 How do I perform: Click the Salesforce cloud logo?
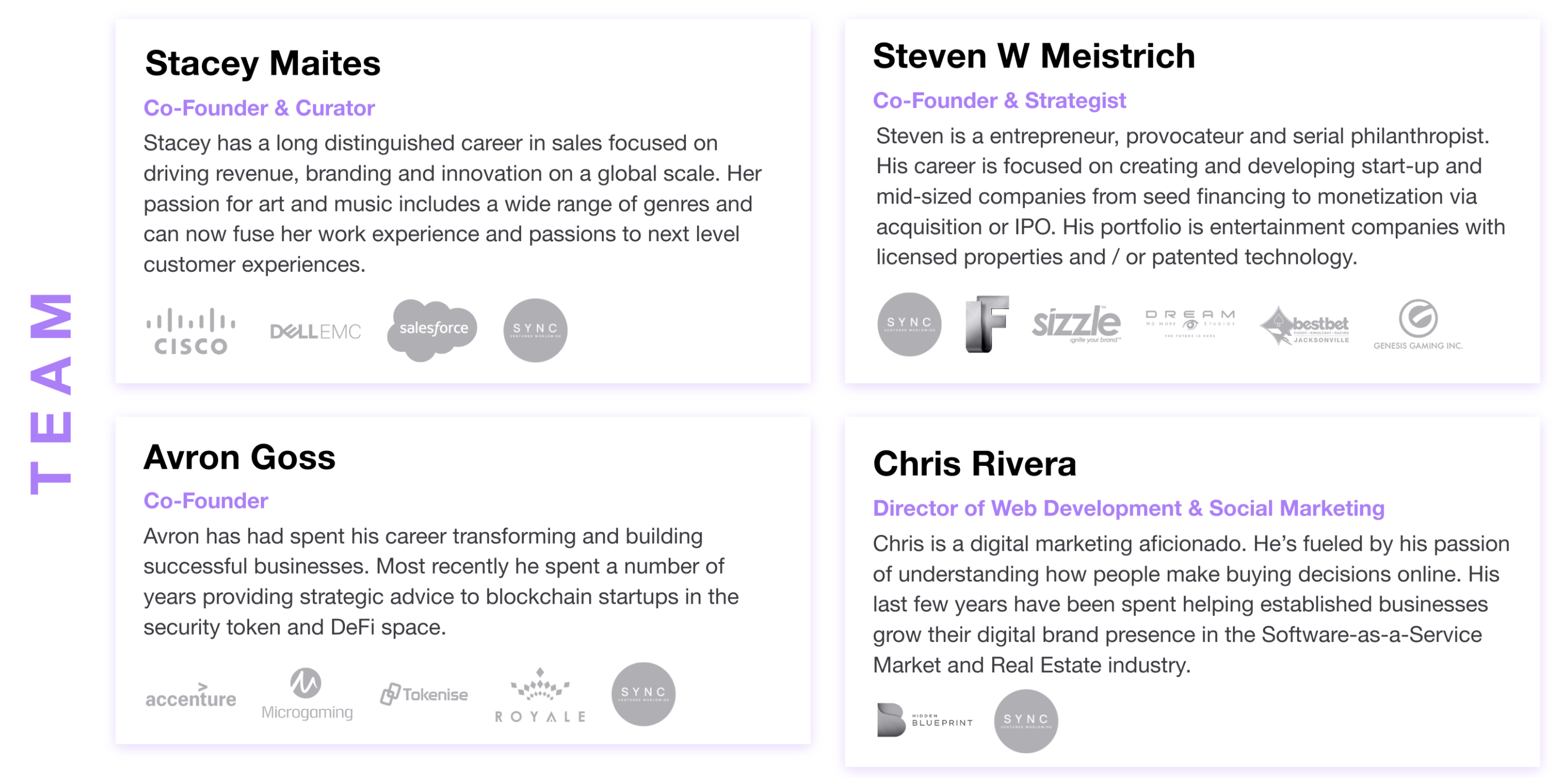point(433,329)
